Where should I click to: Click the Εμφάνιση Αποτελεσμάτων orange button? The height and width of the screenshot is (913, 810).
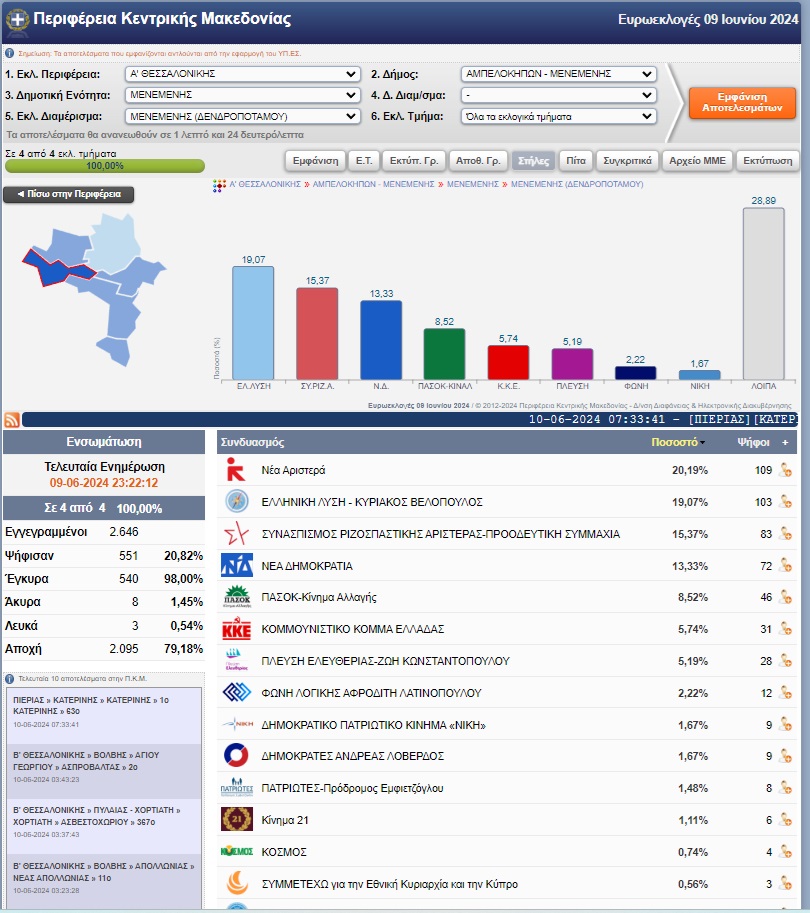click(x=742, y=102)
